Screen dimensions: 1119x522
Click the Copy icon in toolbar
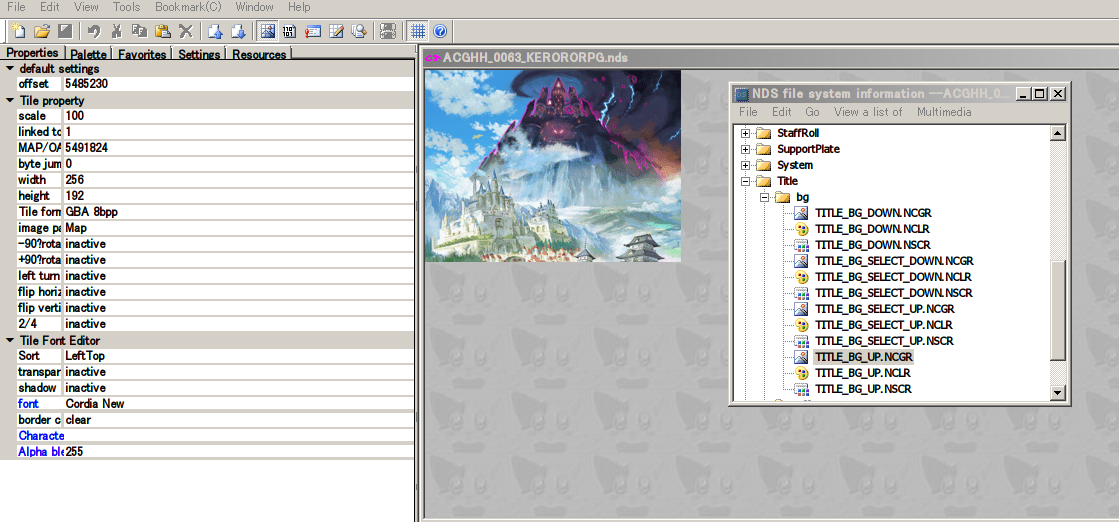(140, 31)
